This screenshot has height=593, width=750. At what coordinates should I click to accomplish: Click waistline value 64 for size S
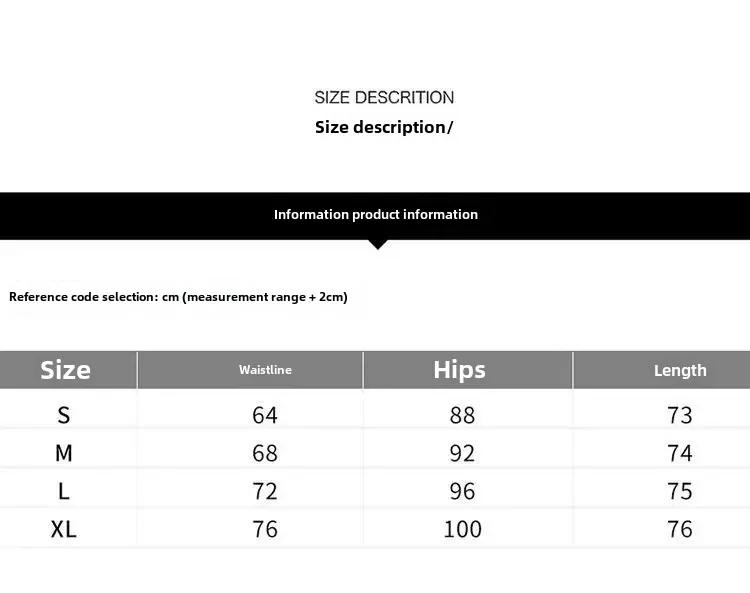(x=265, y=415)
